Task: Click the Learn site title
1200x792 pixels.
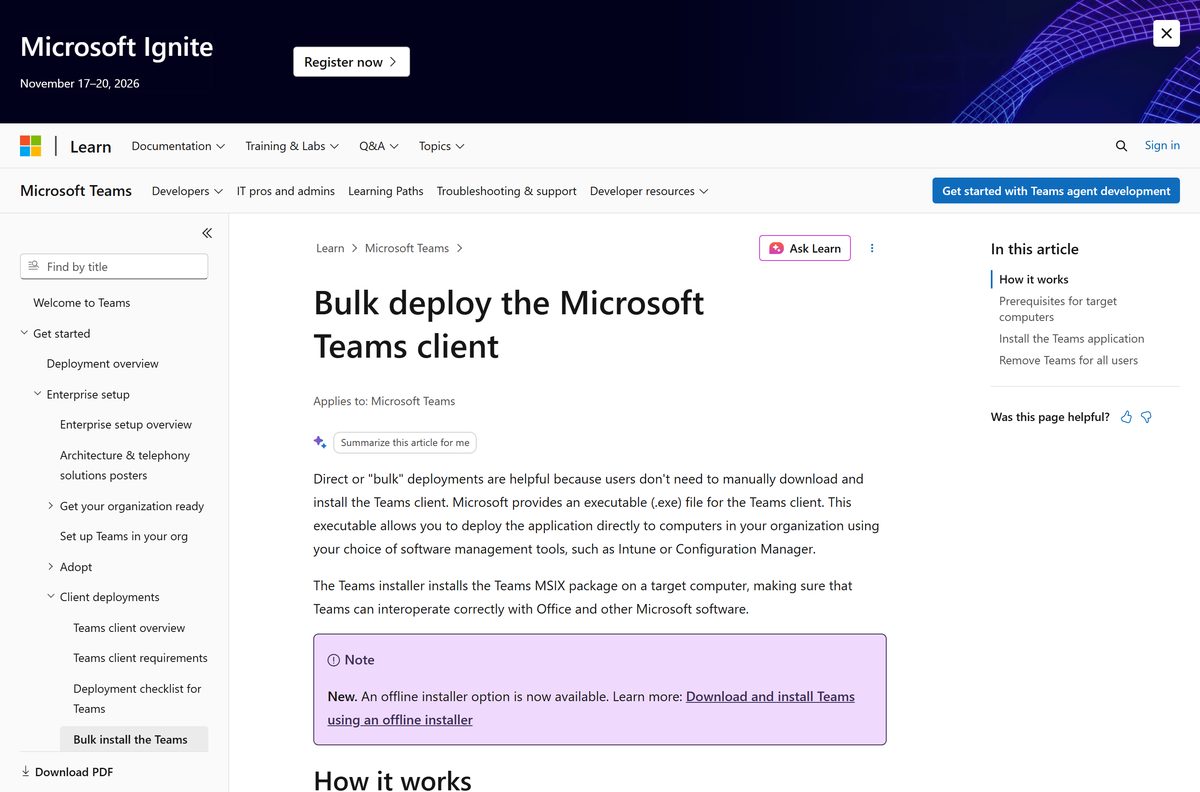Action: pyautogui.click(x=90, y=147)
